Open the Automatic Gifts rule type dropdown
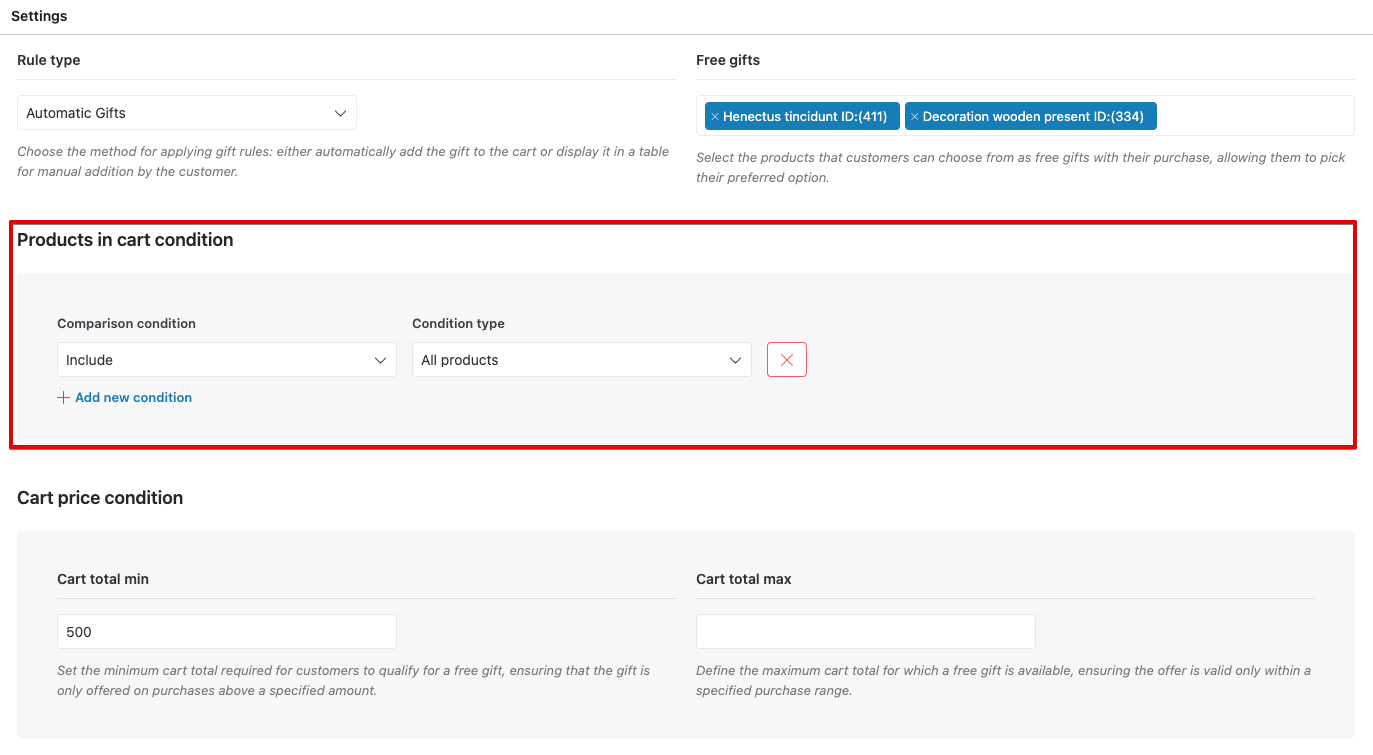This screenshot has height=755, width=1373. [x=186, y=113]
